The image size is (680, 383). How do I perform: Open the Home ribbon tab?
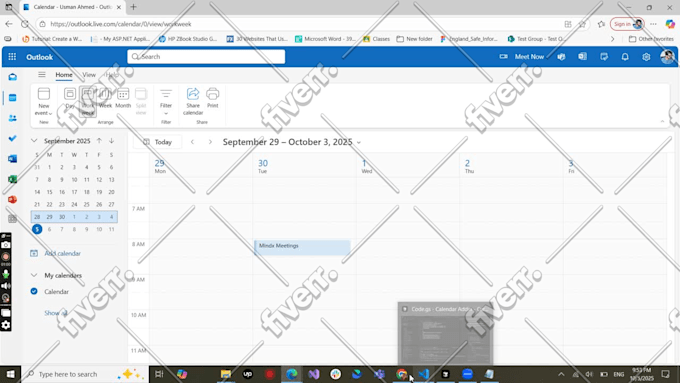(x=64, y=75)
